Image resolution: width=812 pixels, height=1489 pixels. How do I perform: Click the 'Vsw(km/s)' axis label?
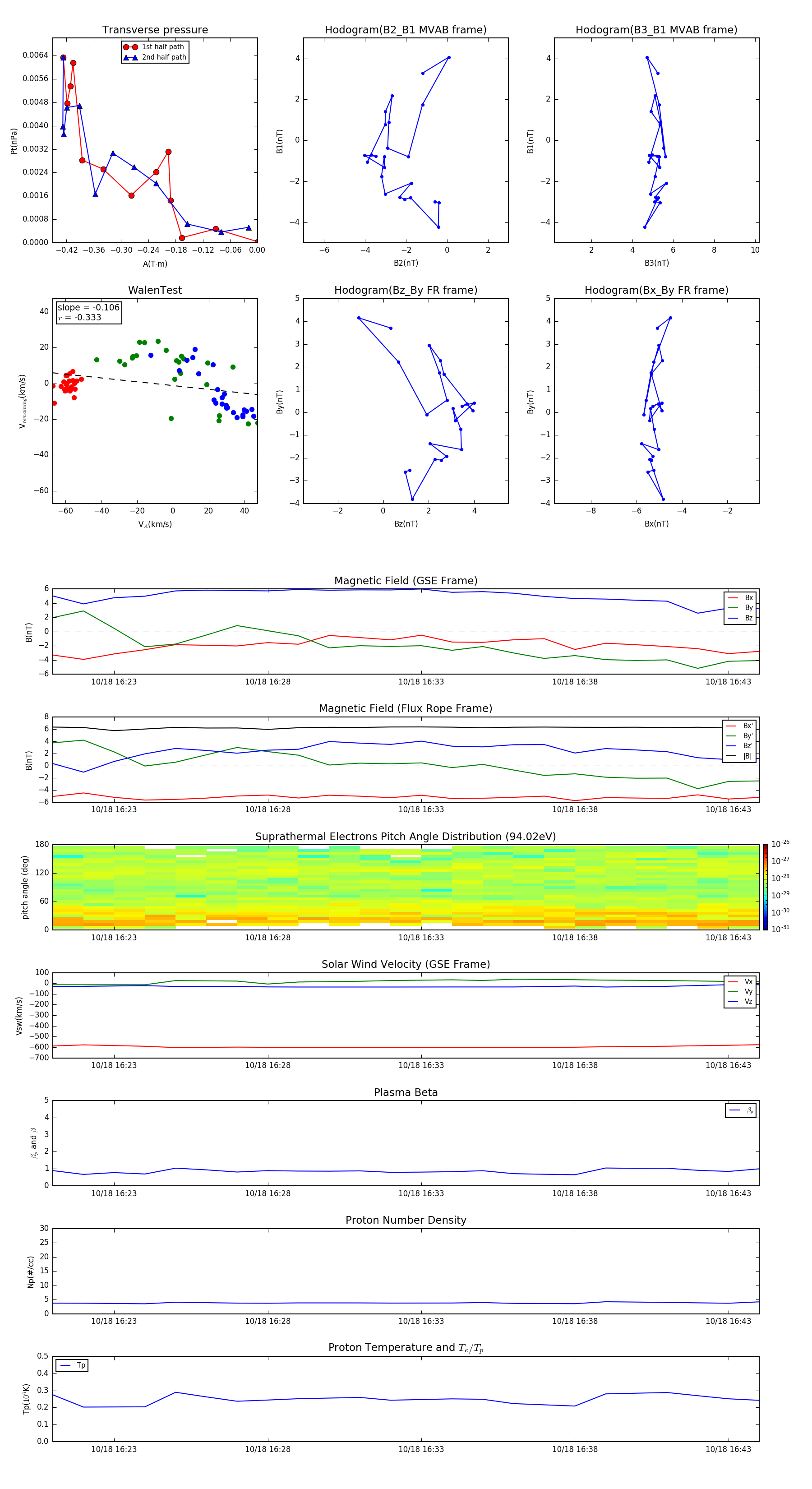pyautogui.click(x=19, y=1016)
